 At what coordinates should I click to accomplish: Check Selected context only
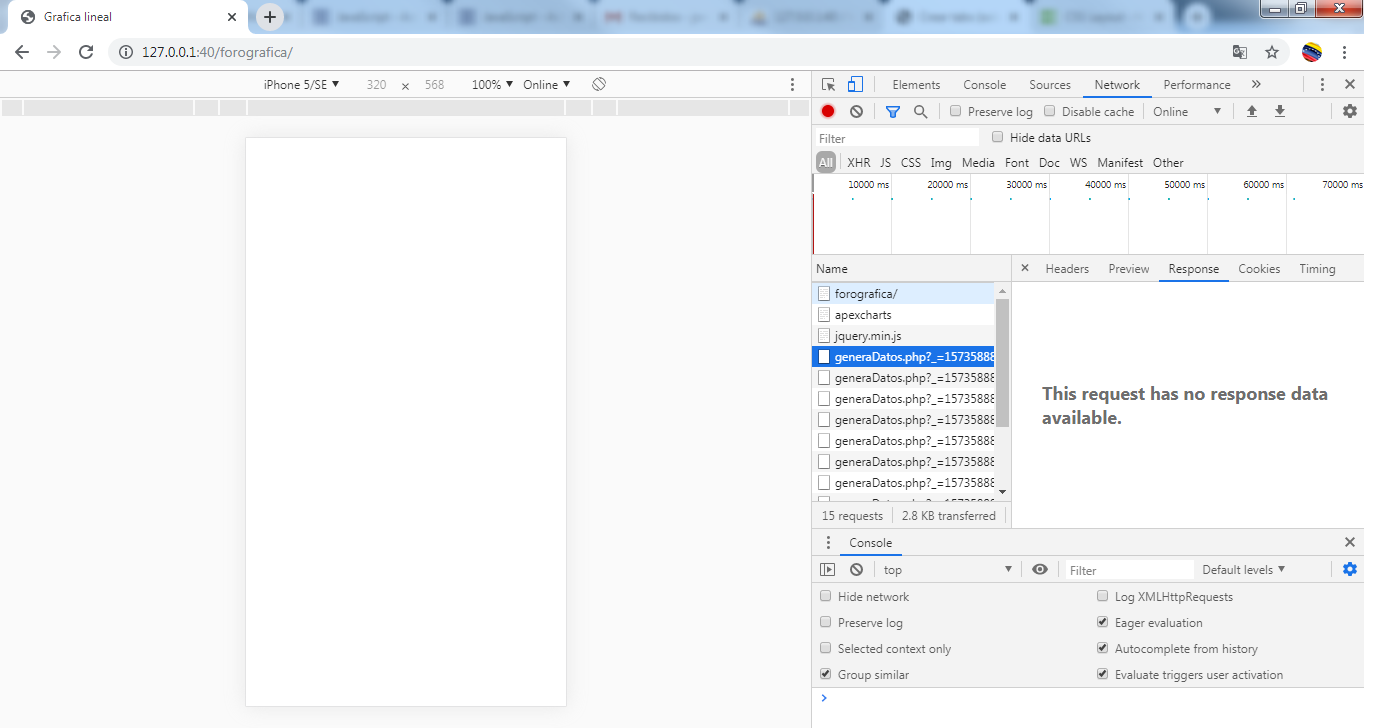point(825,648)
